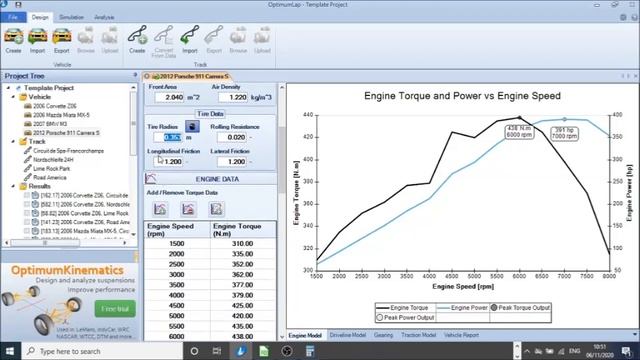Click the Vehicle Import icon
Image resolution: width=640 pixels, height=360 pixels.
[x=38, y=37]
